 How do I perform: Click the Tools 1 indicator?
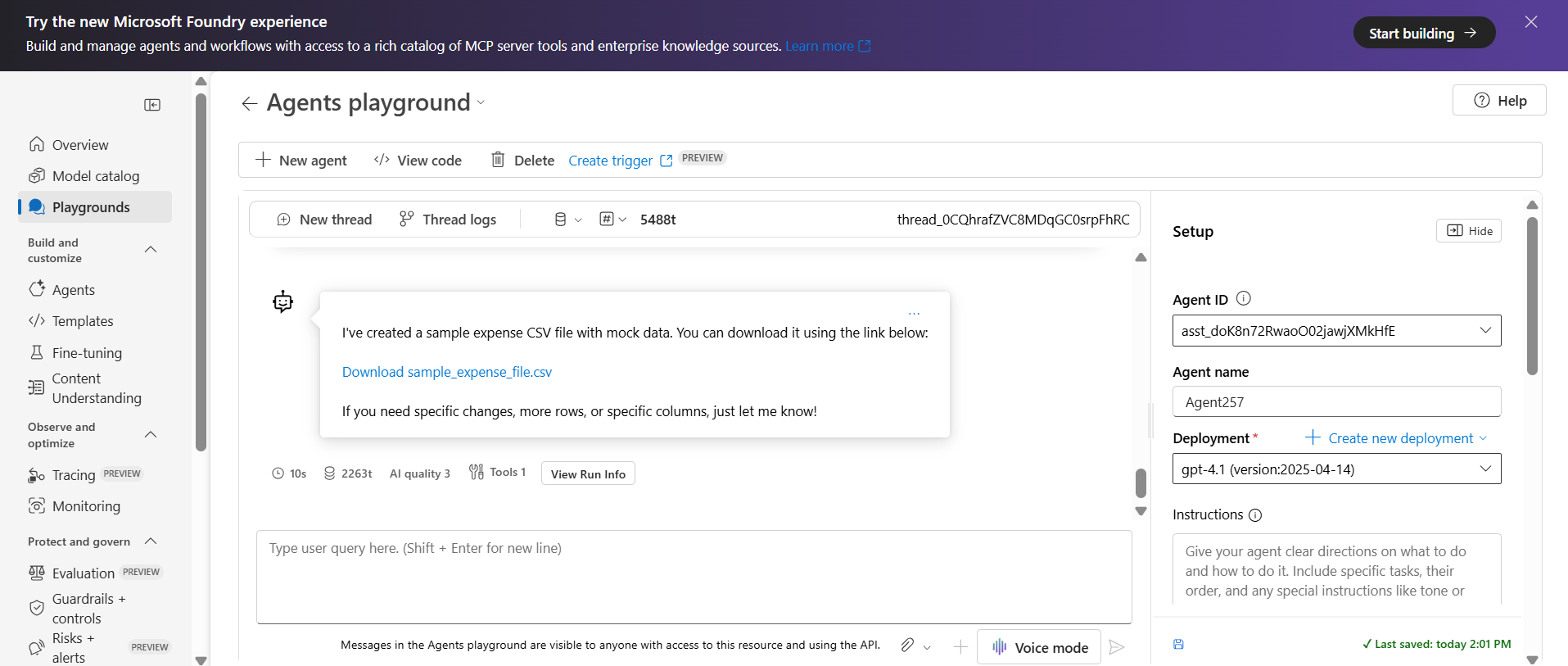point(497,472)
